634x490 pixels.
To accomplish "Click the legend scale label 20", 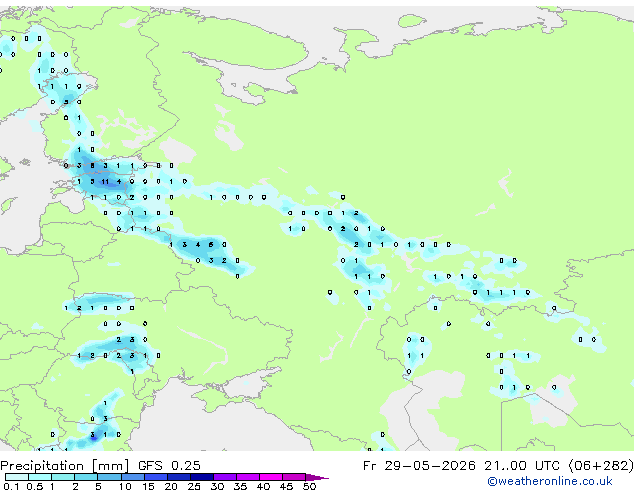I will (171, 486).
